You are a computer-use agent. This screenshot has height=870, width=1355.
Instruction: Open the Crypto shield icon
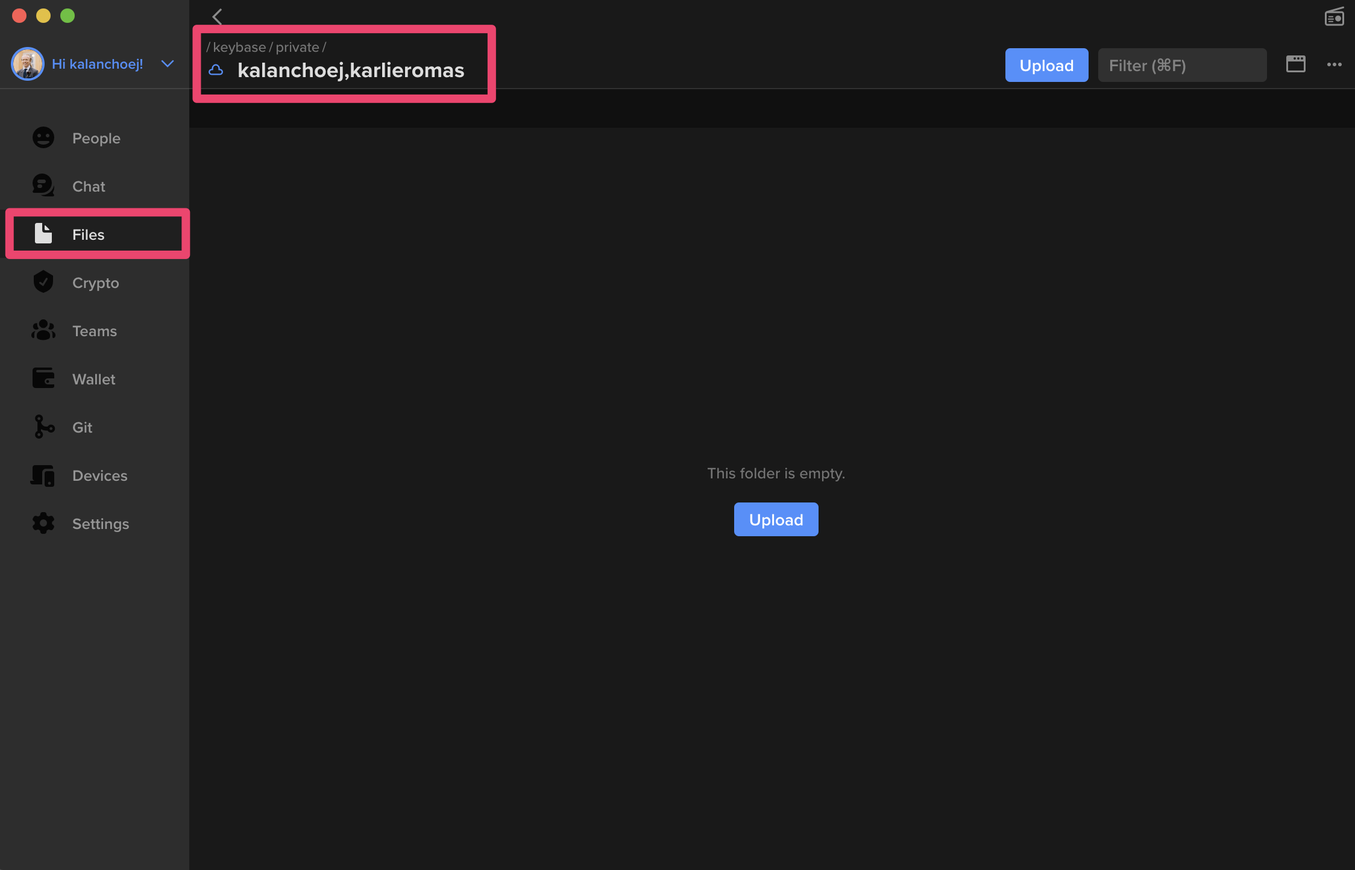[43, 282]
